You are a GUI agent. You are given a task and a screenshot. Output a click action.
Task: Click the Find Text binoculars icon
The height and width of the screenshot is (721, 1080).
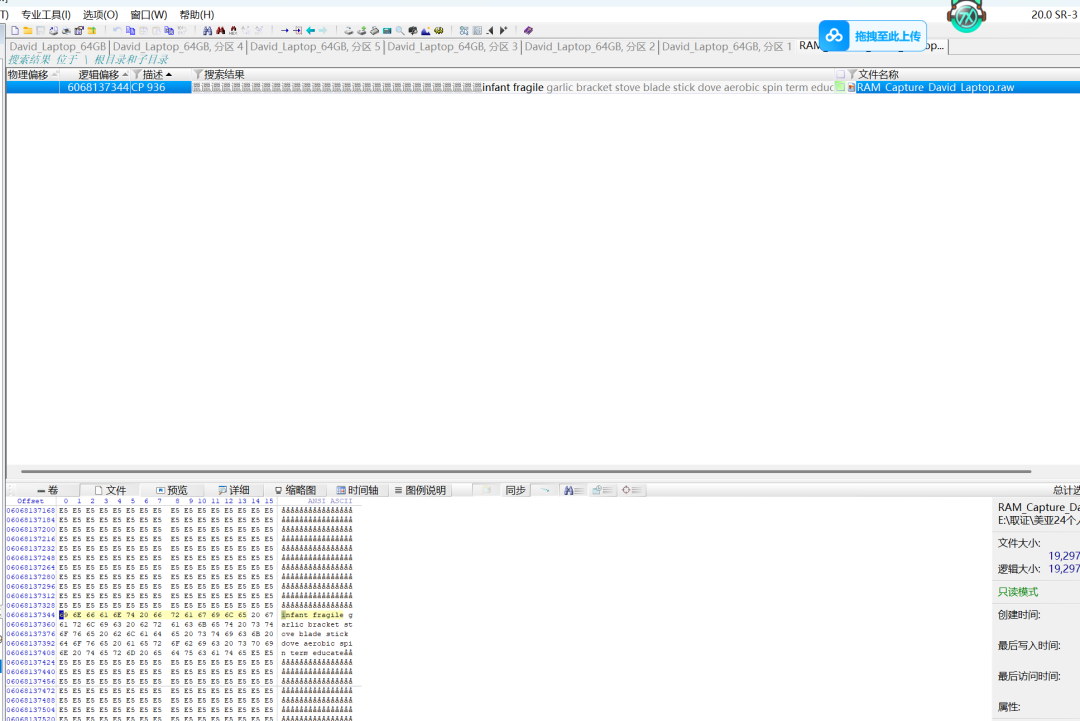click(x=207, y=30)
